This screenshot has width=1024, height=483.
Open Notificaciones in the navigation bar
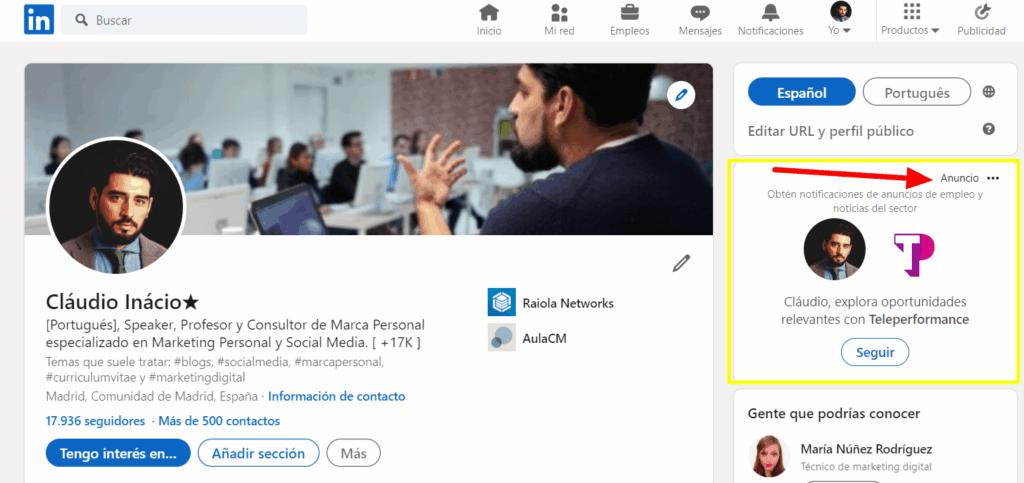771,20
